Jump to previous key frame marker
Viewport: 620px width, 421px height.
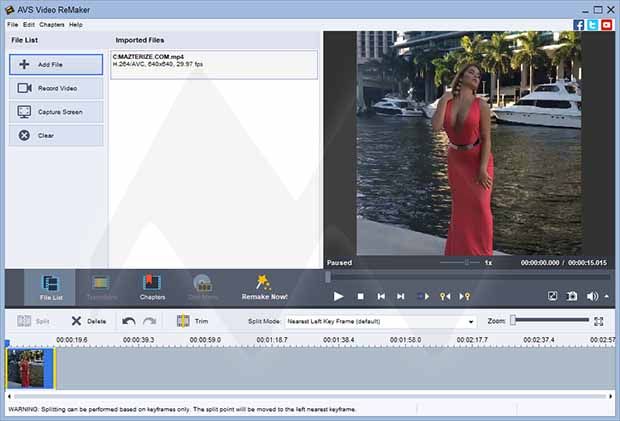coord(445,296)
